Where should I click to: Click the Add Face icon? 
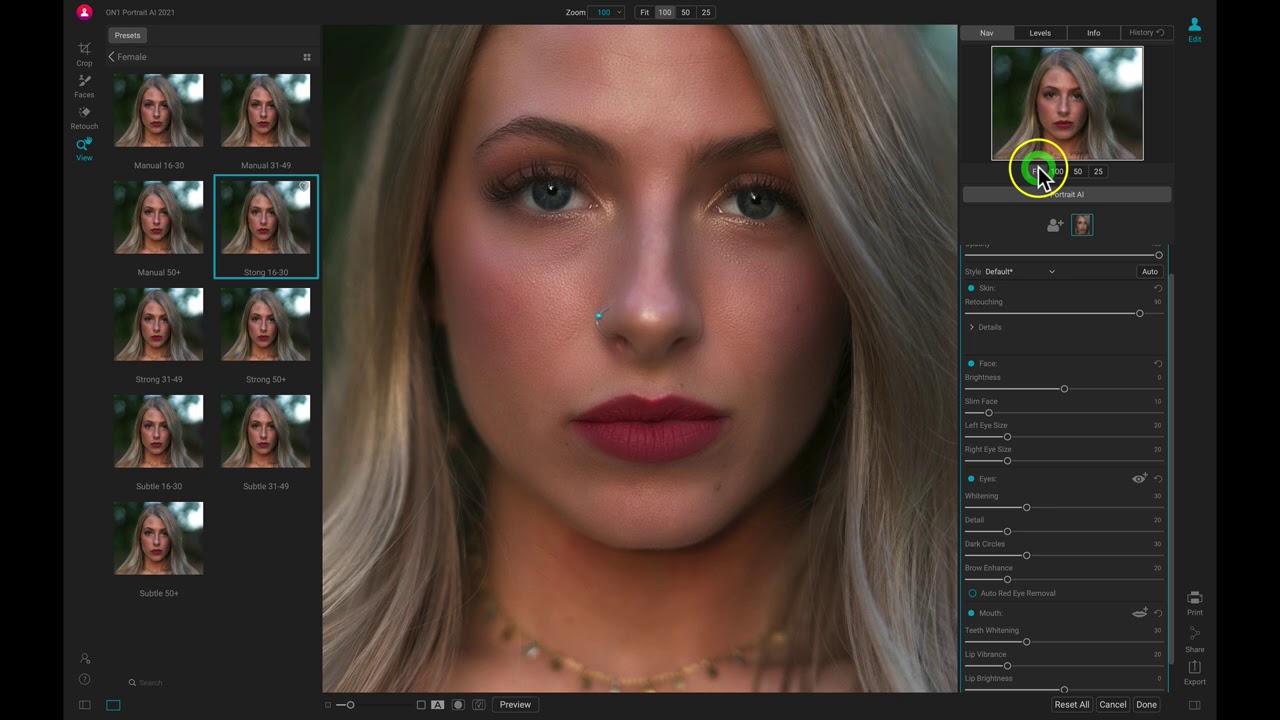coord(1055,225)
